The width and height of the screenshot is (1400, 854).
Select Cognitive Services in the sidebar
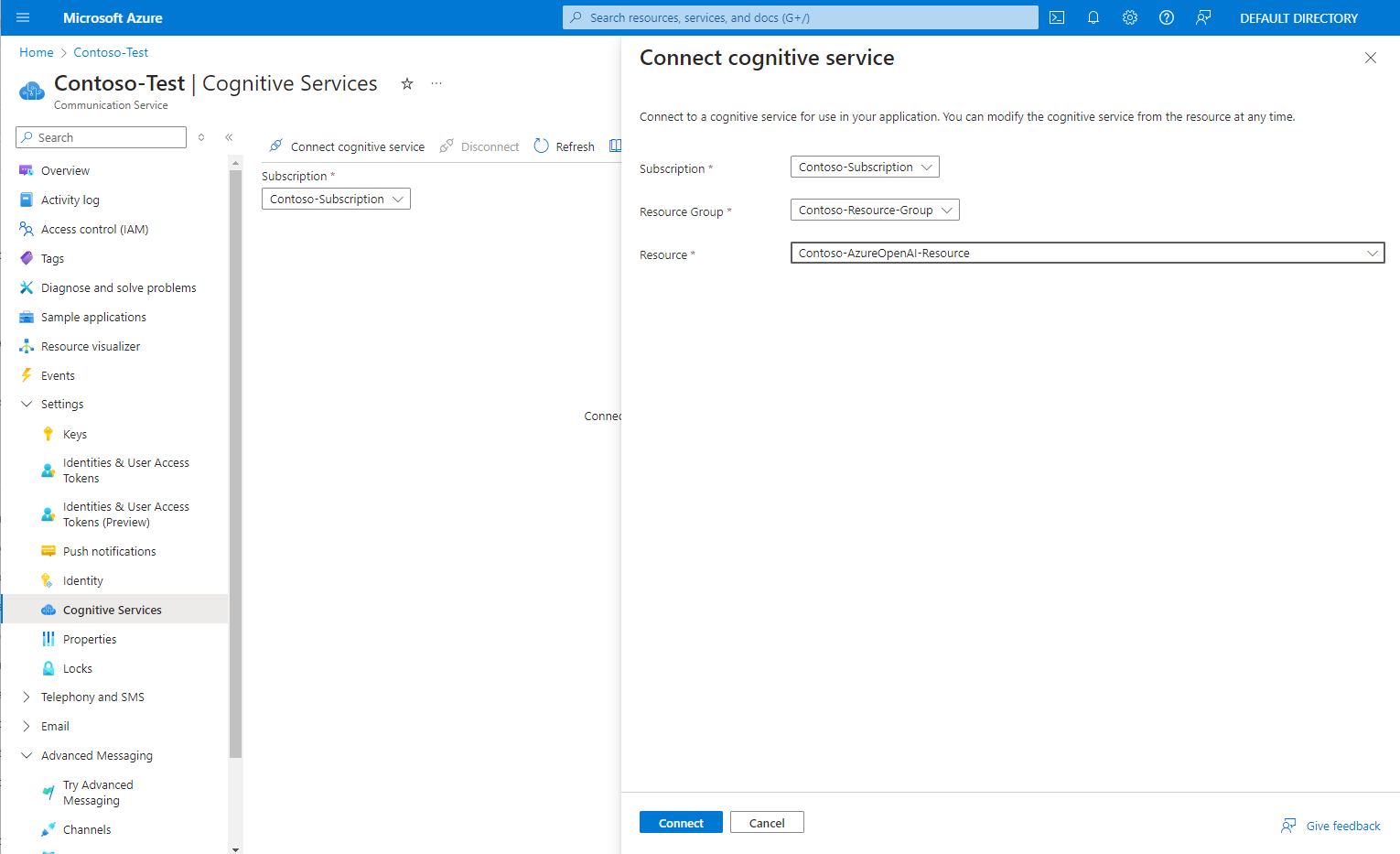(114, 610)
